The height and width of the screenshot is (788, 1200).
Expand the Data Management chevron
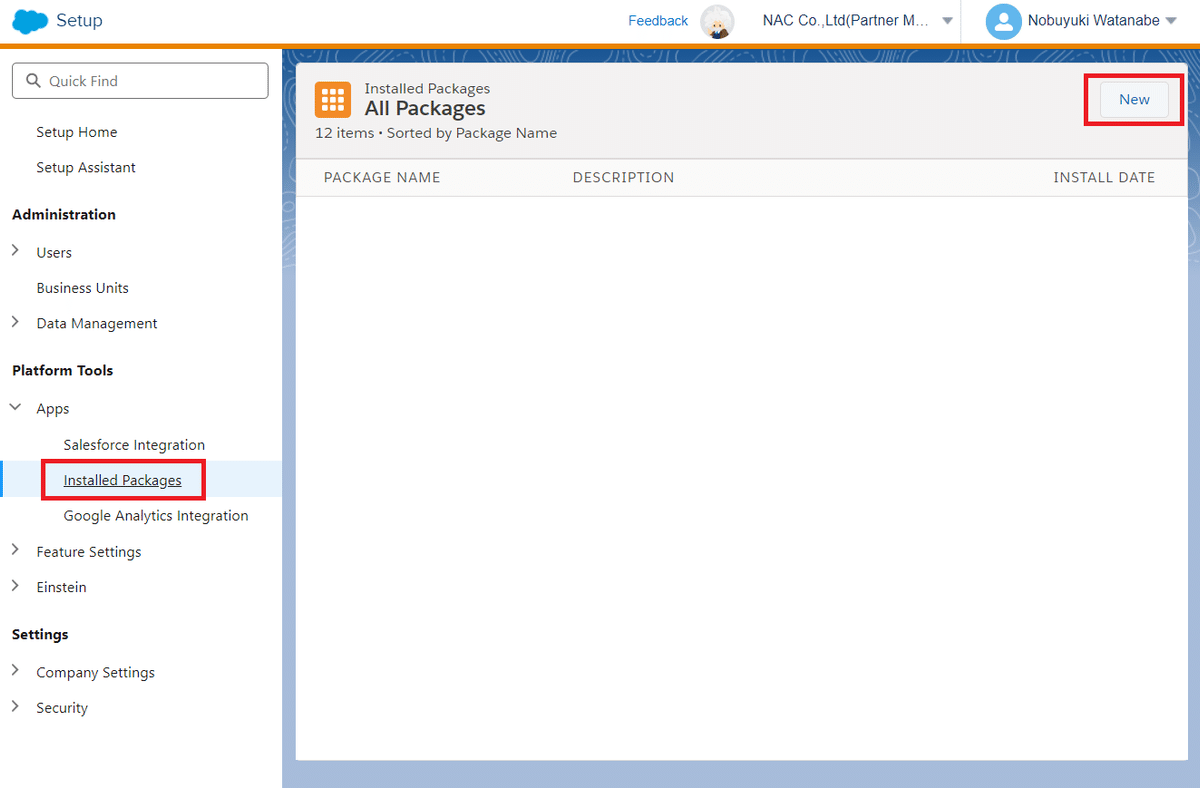[15, 322]
